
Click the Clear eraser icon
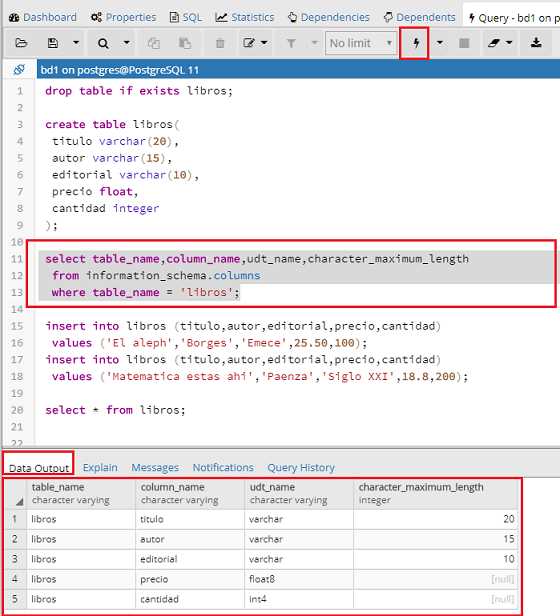(x=494, y=43)
